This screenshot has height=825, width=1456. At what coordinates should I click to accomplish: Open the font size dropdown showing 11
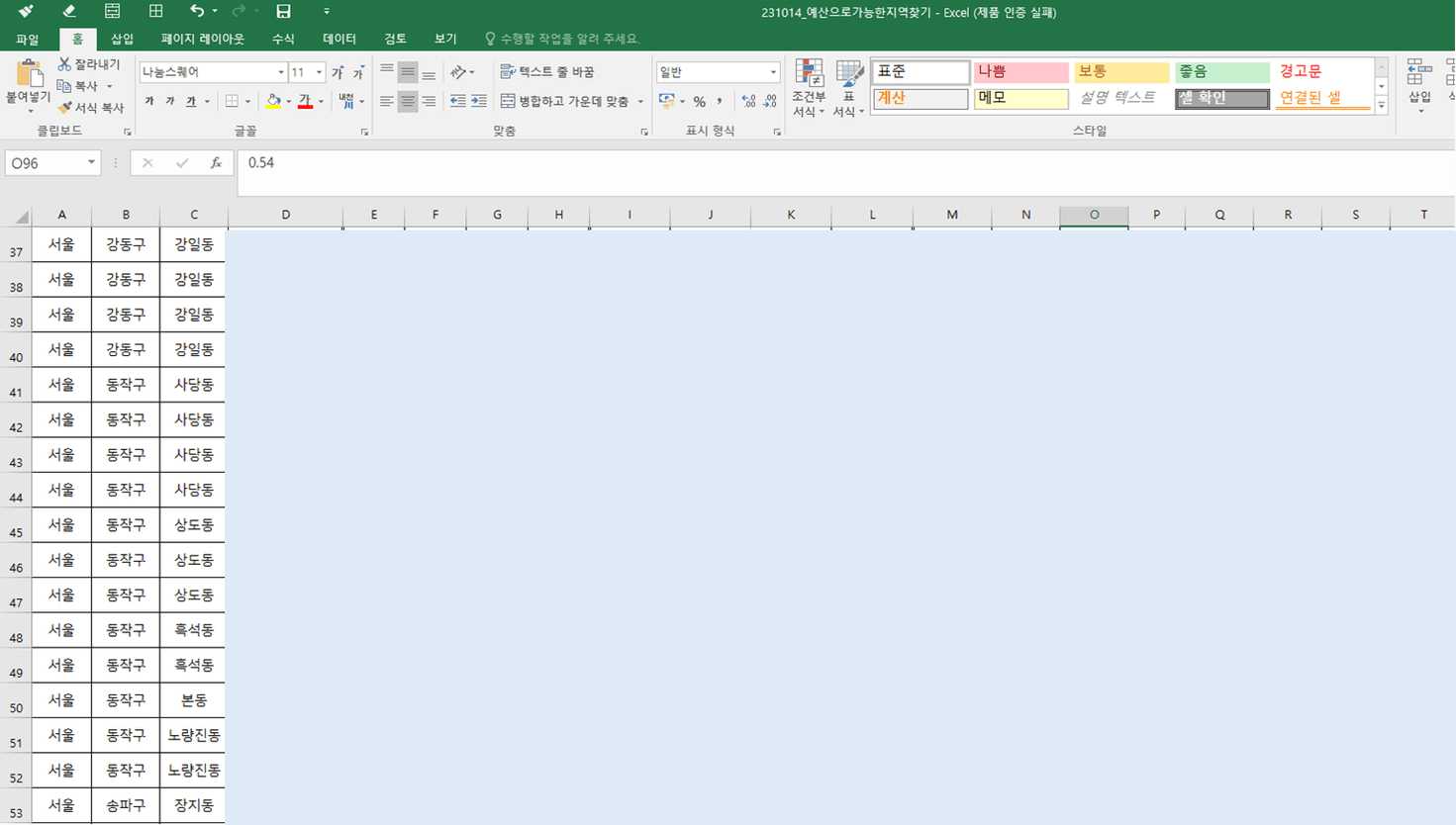point(319,72)
